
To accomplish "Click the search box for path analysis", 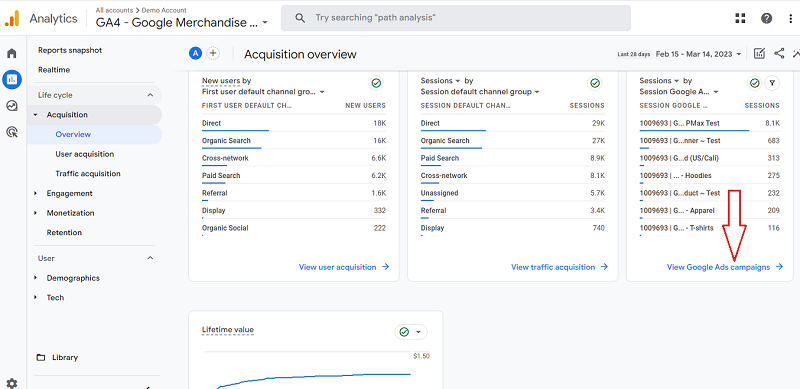I will 456,18.
